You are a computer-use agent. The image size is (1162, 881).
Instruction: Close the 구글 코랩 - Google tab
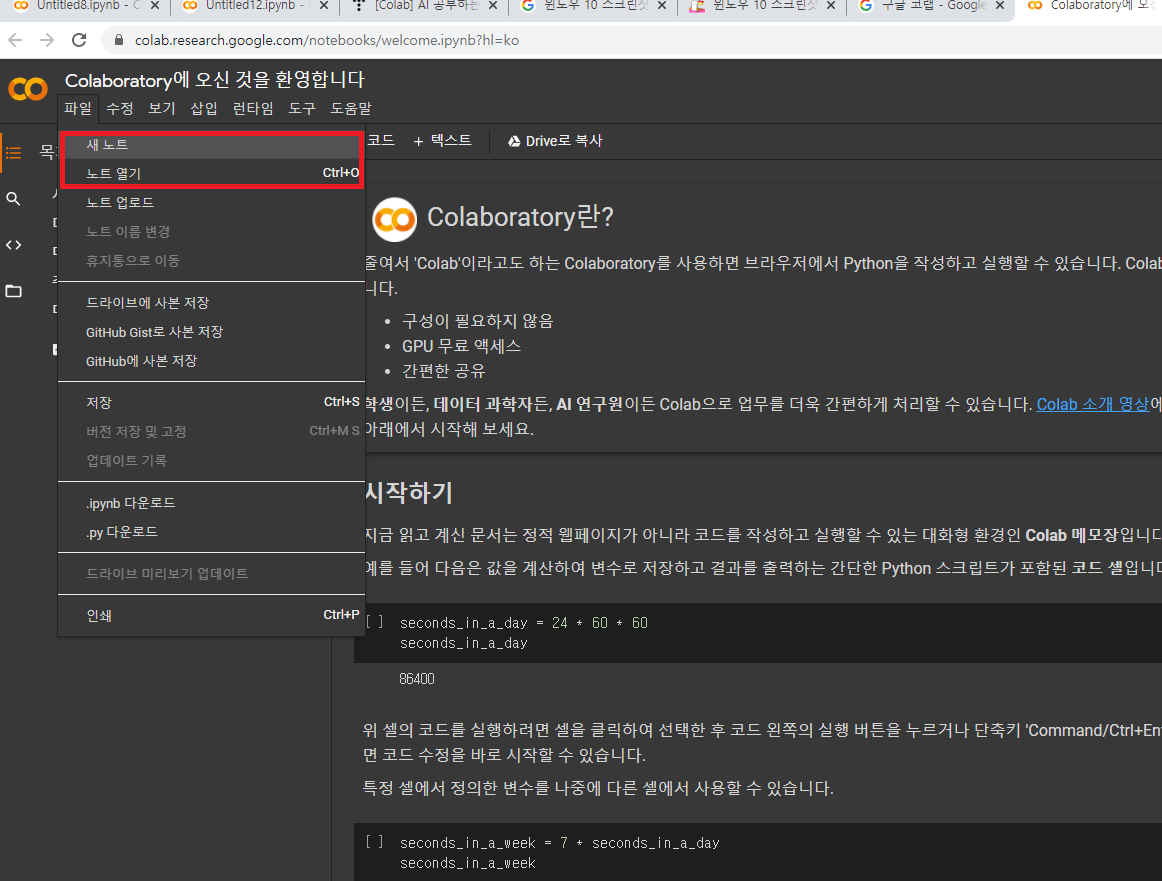(1000, 5)
